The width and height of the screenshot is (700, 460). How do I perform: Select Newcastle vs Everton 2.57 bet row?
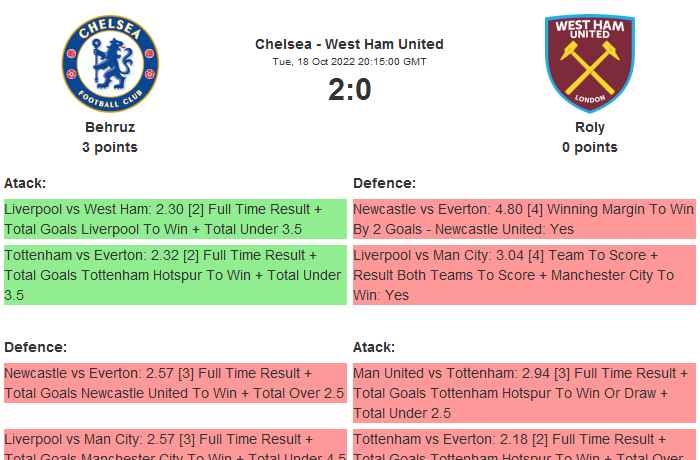click(x=174, y=383)
